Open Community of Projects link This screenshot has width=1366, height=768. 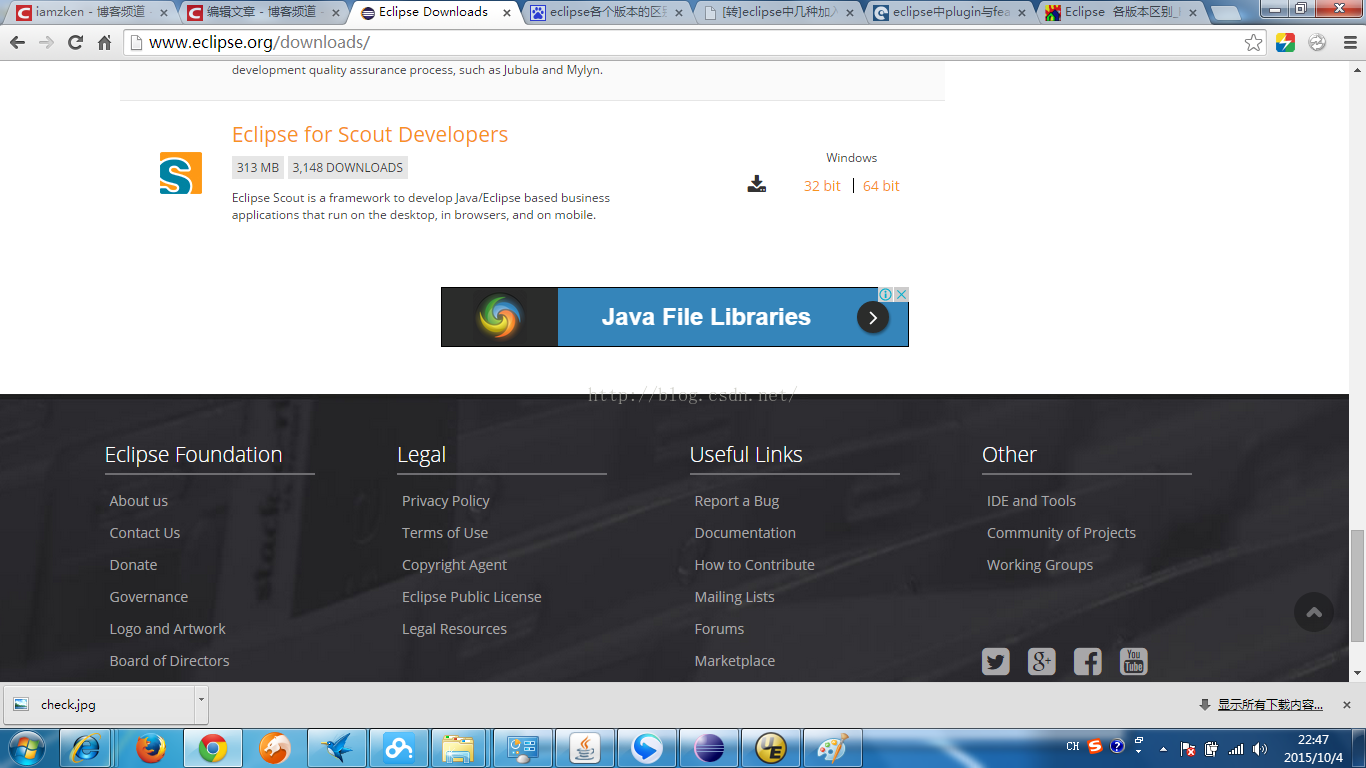coord(1061,533)
